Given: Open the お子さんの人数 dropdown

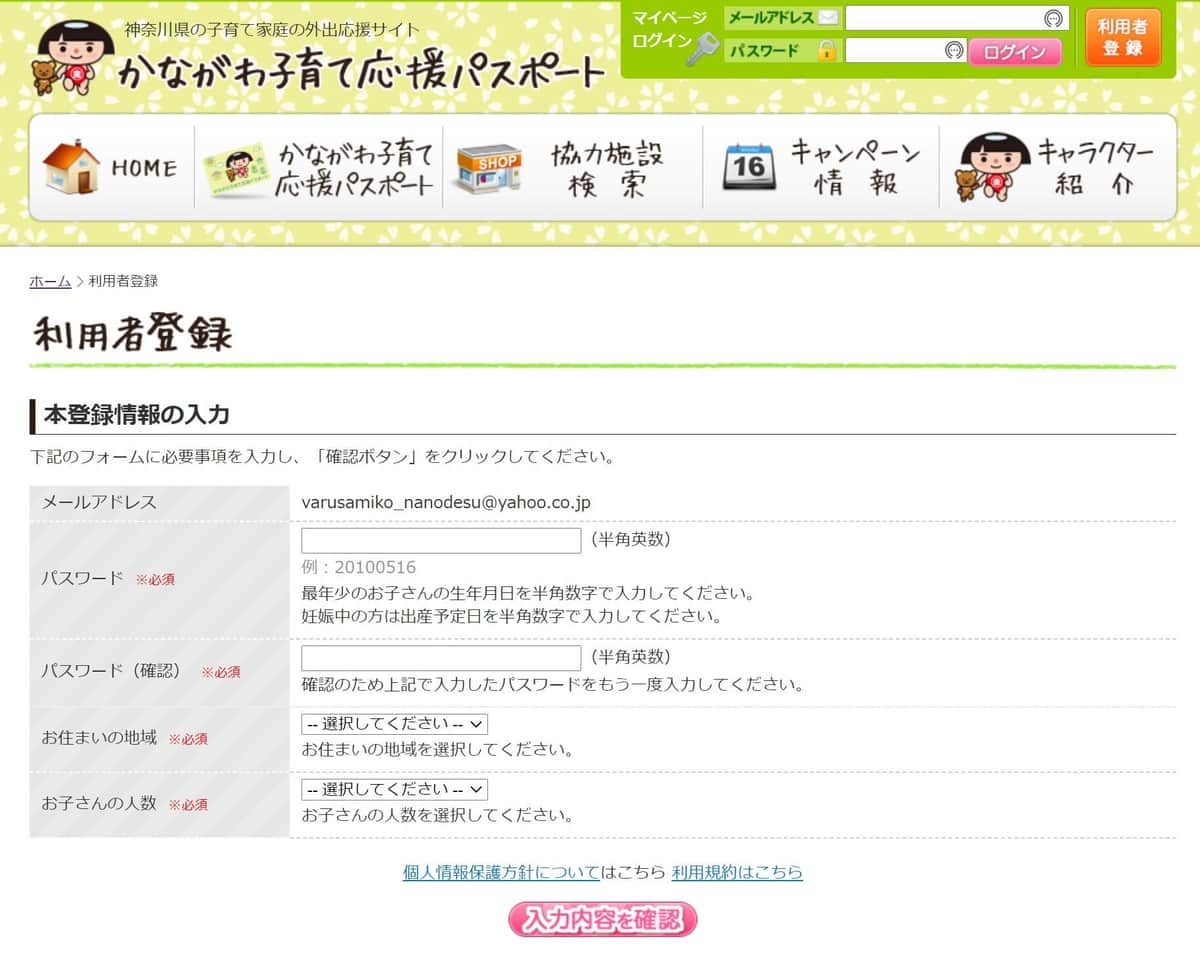Looking at the screenshot, I should [394, 790].
